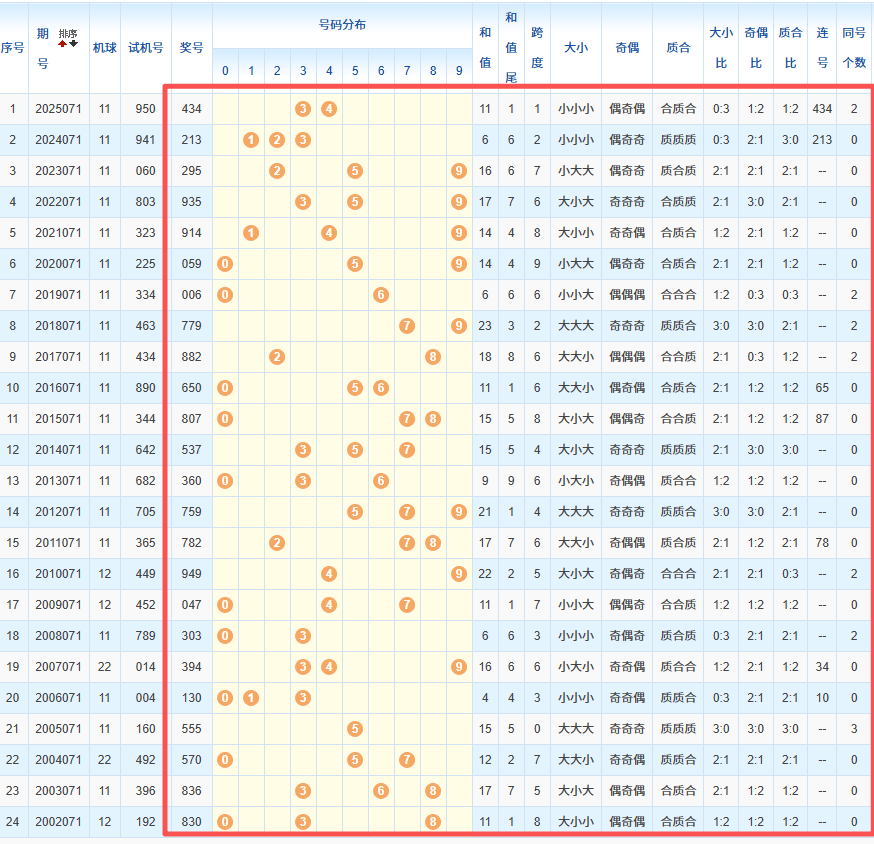
Task: Click the red ascending sort arrow
Action: point(63,44)
